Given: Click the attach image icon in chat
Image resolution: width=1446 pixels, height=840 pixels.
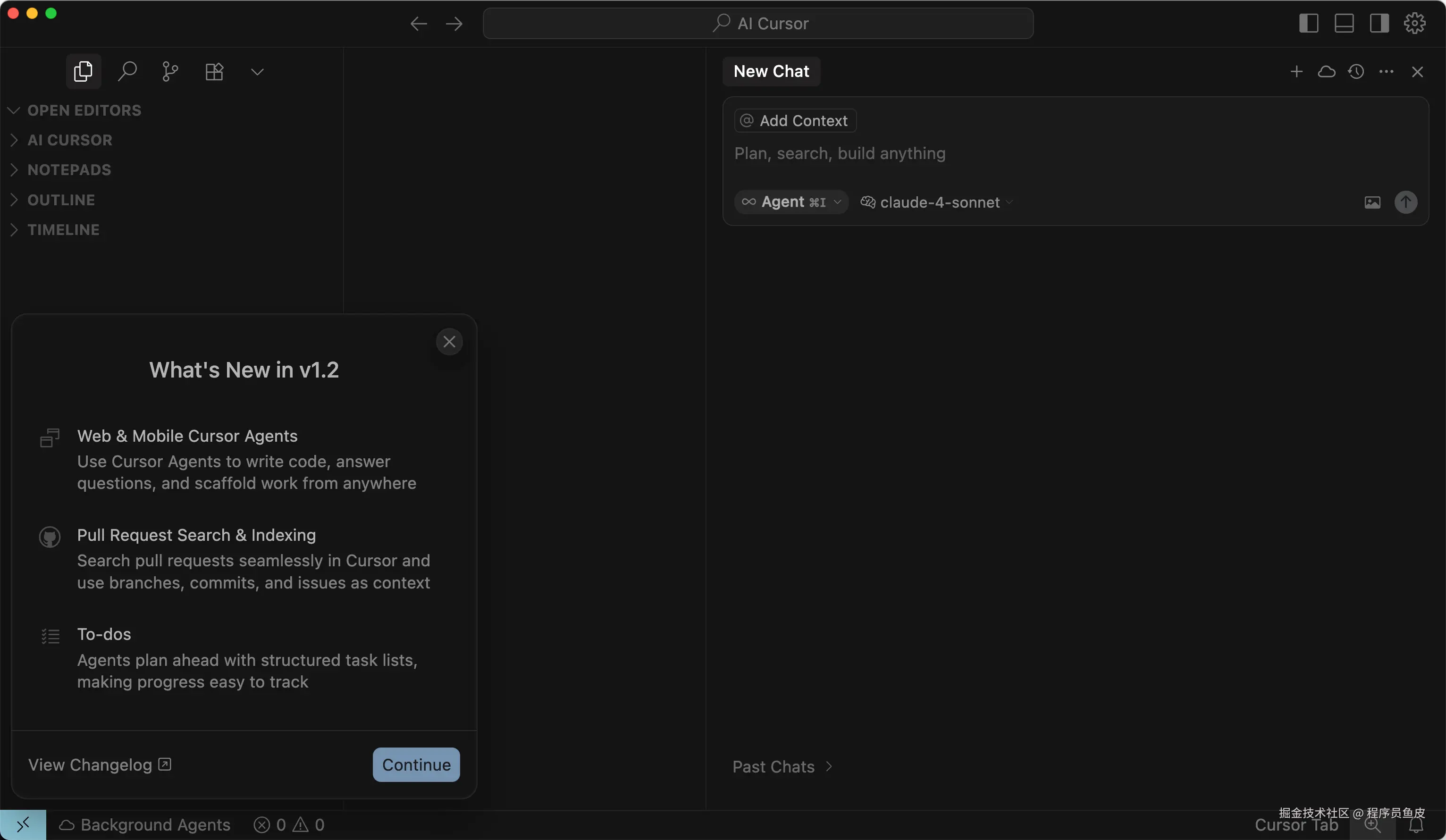Looking at the screenshot, I should [1372, 202].
